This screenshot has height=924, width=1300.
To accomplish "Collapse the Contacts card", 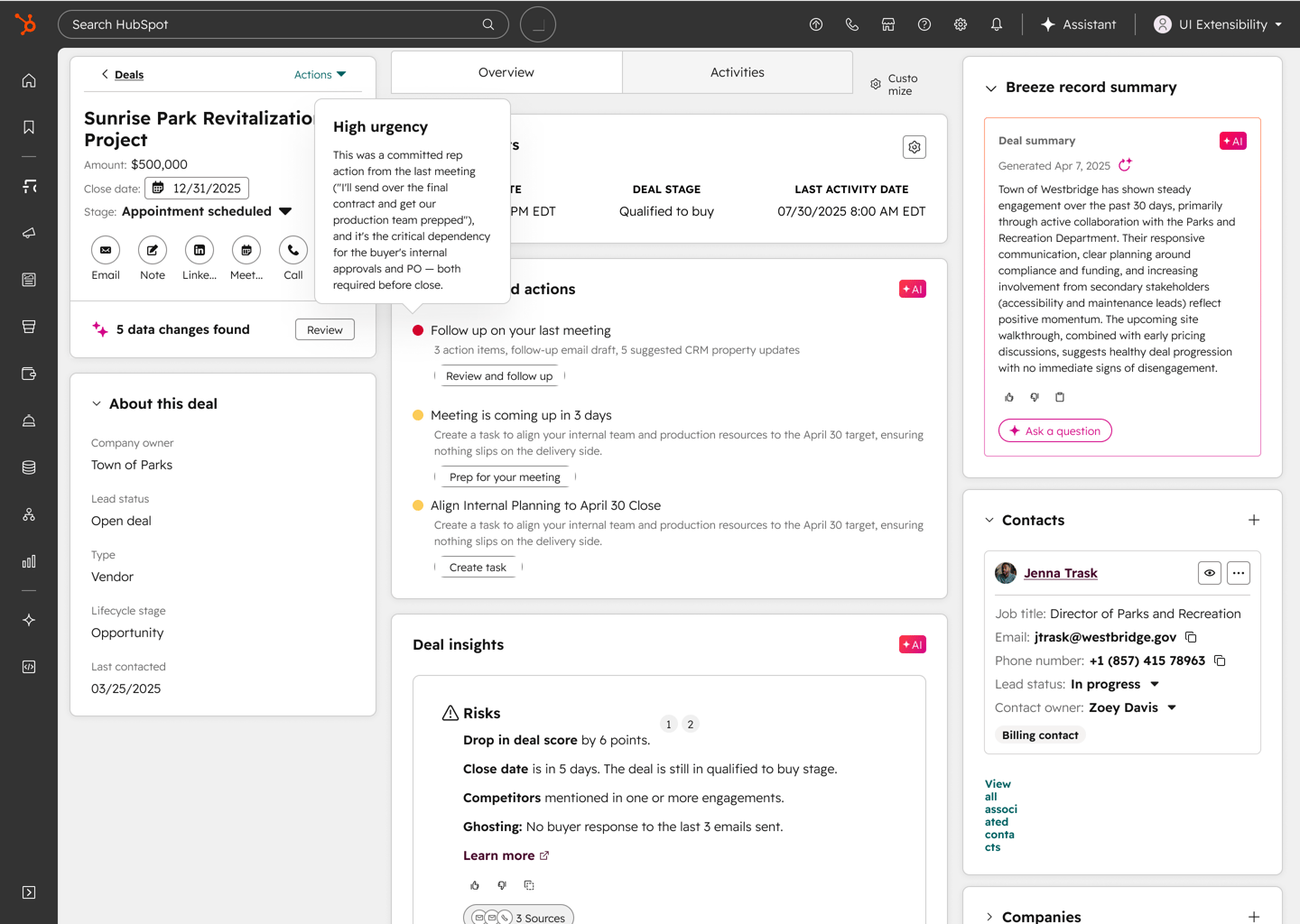I will click(x=989, y=520).
